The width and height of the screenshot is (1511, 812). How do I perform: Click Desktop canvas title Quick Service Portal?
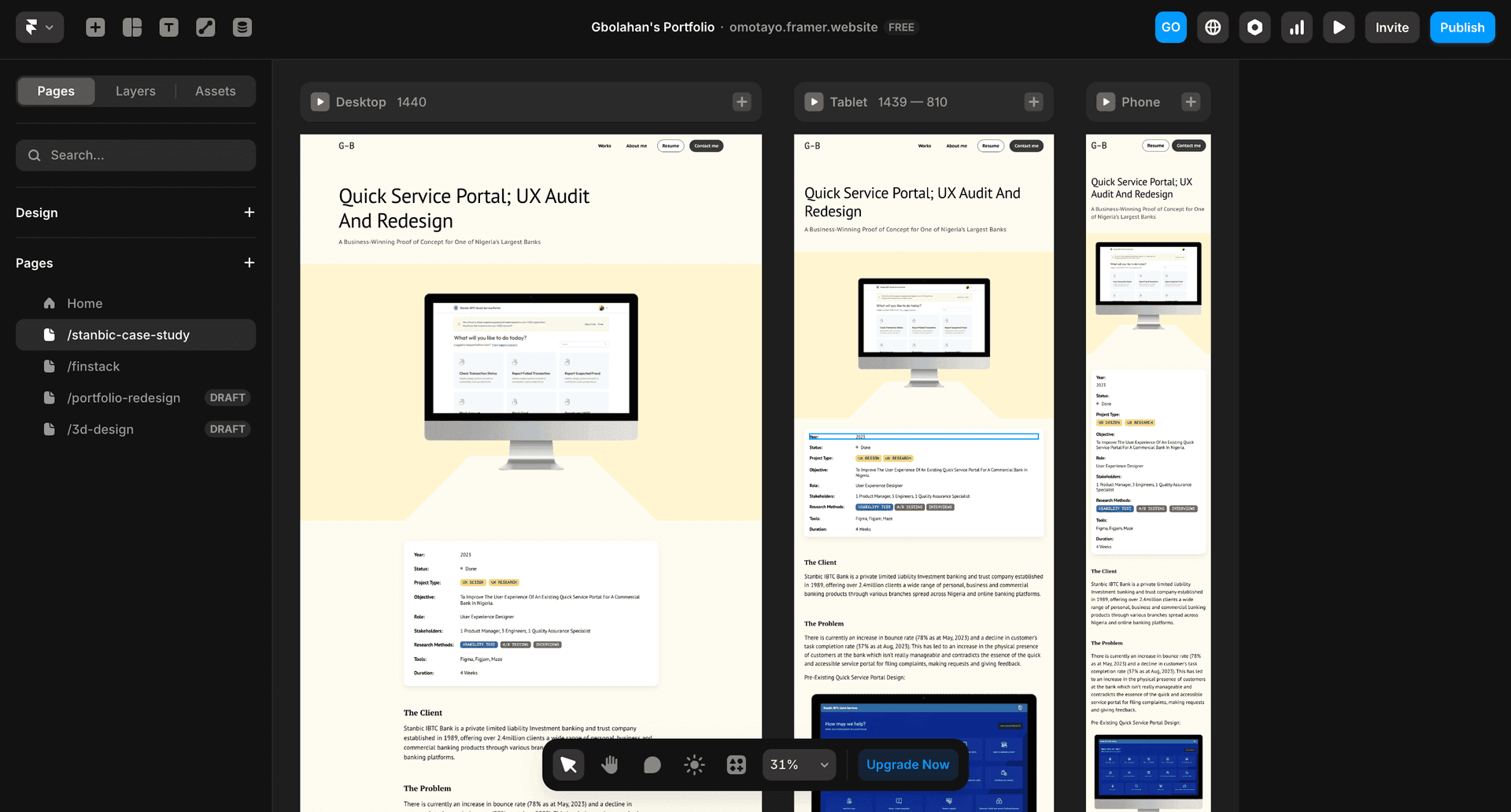click(x=464, y=209)
